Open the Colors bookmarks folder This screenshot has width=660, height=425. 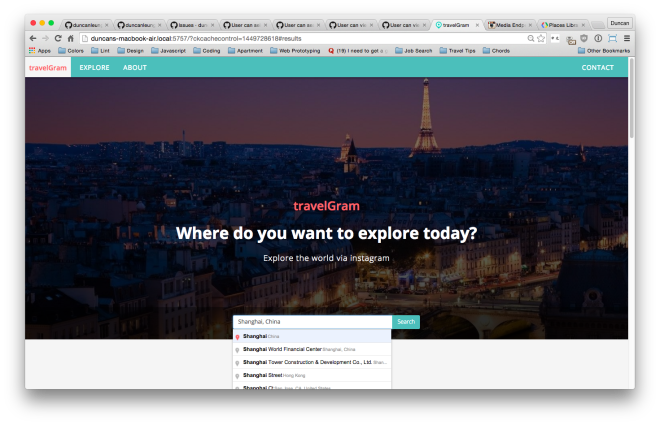pos(71,50)
